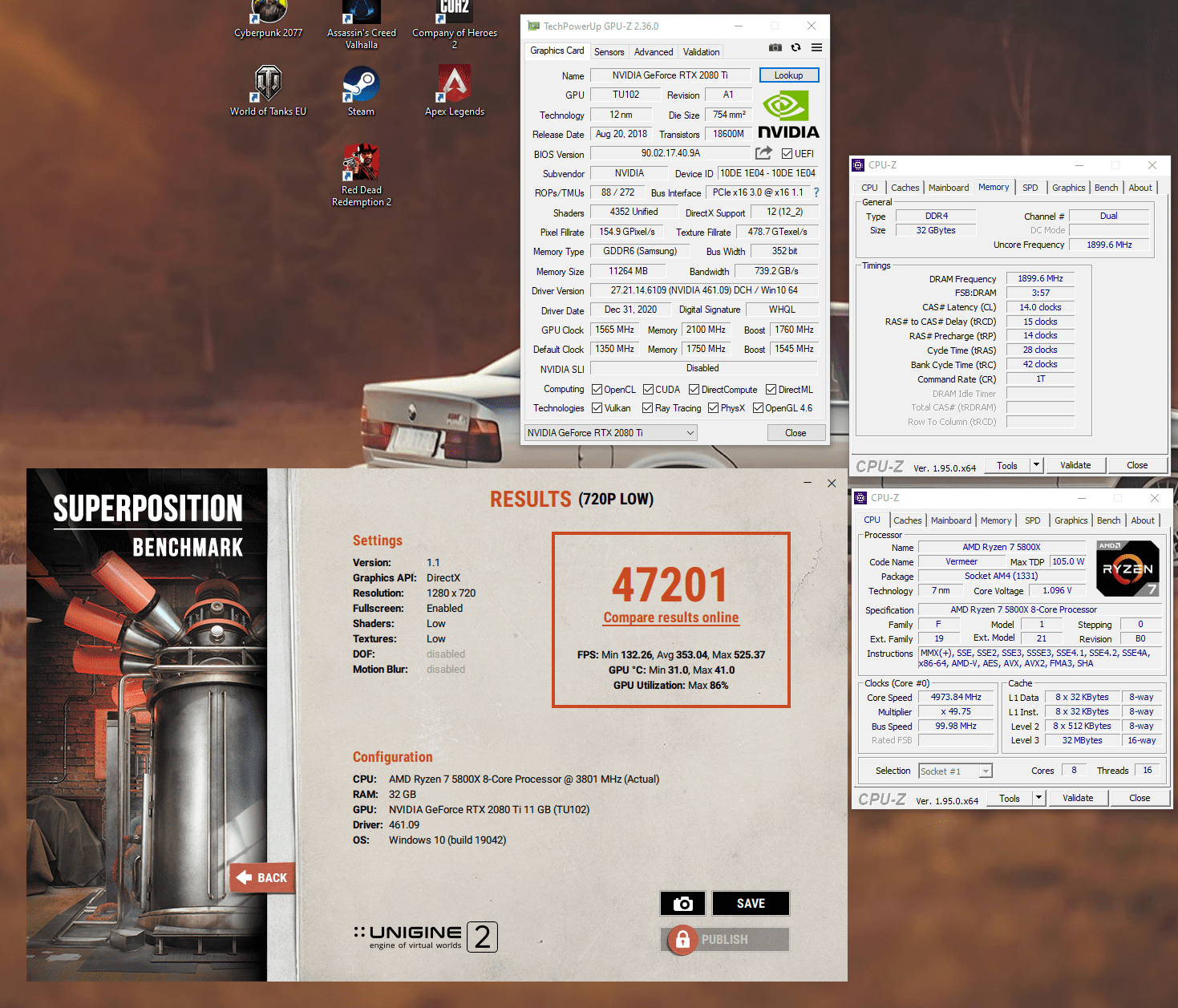Open Mainboard tab in CPU-Z CPU window
This screenshot has height=1008, width=1178.
click(x=951, y=520)
